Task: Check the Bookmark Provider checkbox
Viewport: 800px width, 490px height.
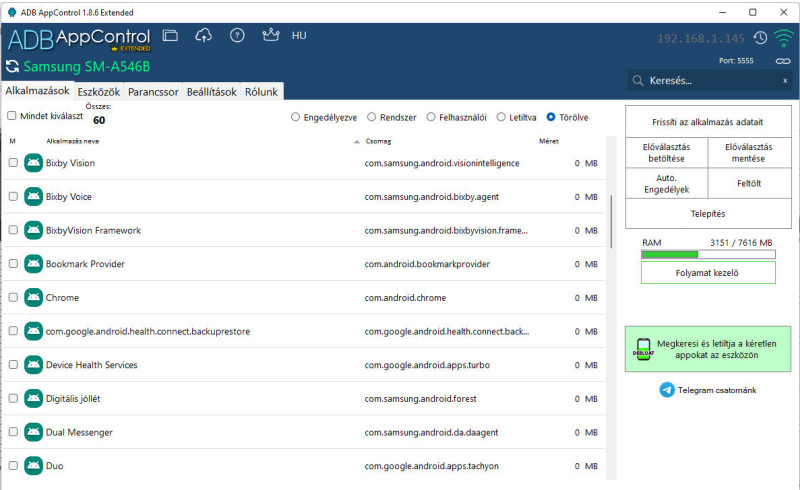Action: 13,264
